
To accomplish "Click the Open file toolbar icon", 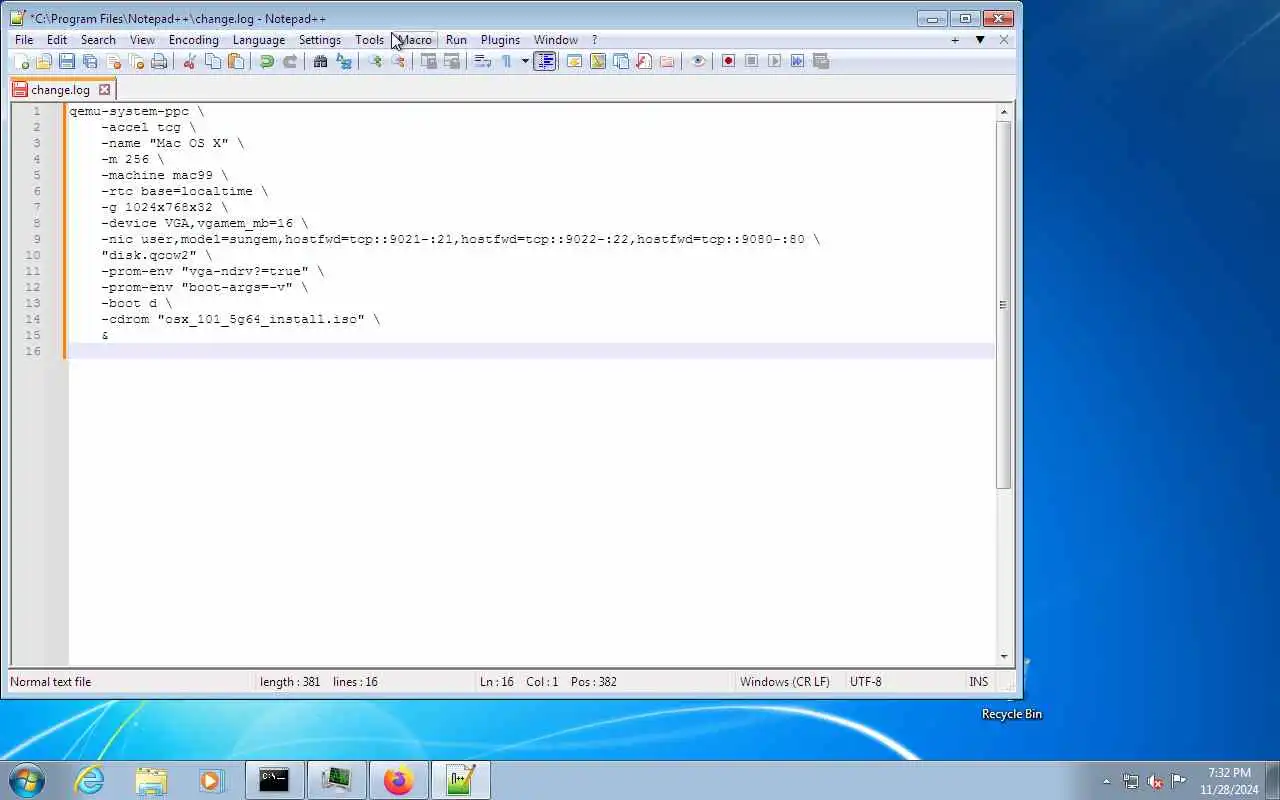I will (x=43, y=61).
